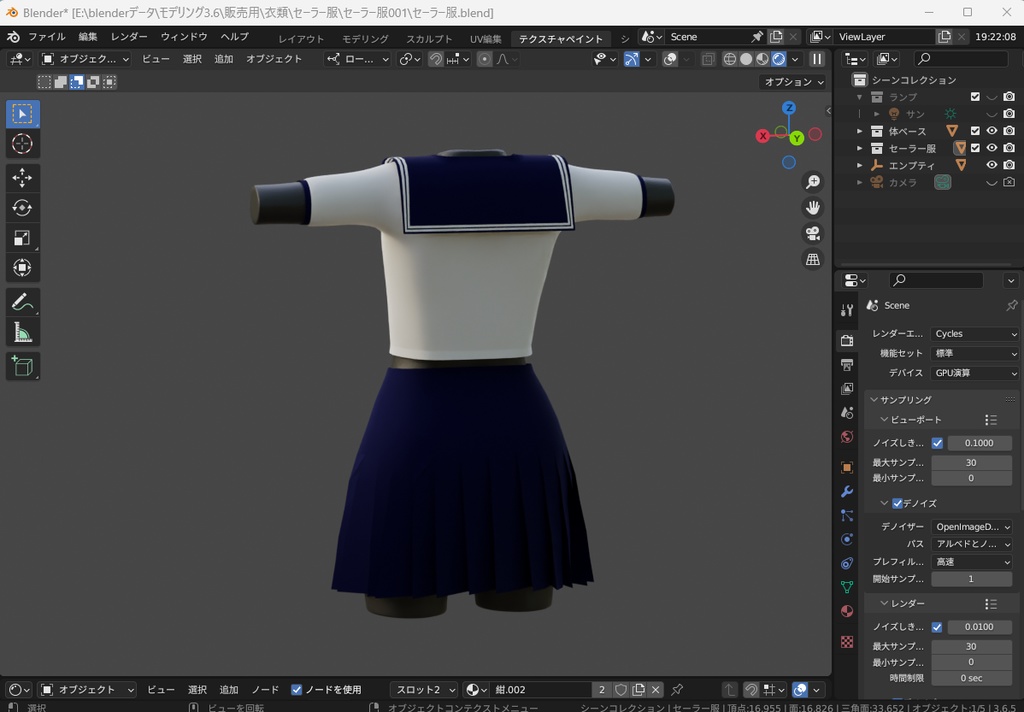Hide the セーラー服 collection with eye icon
This screenshot has width=1024, height=712.
tap(992, 148)
